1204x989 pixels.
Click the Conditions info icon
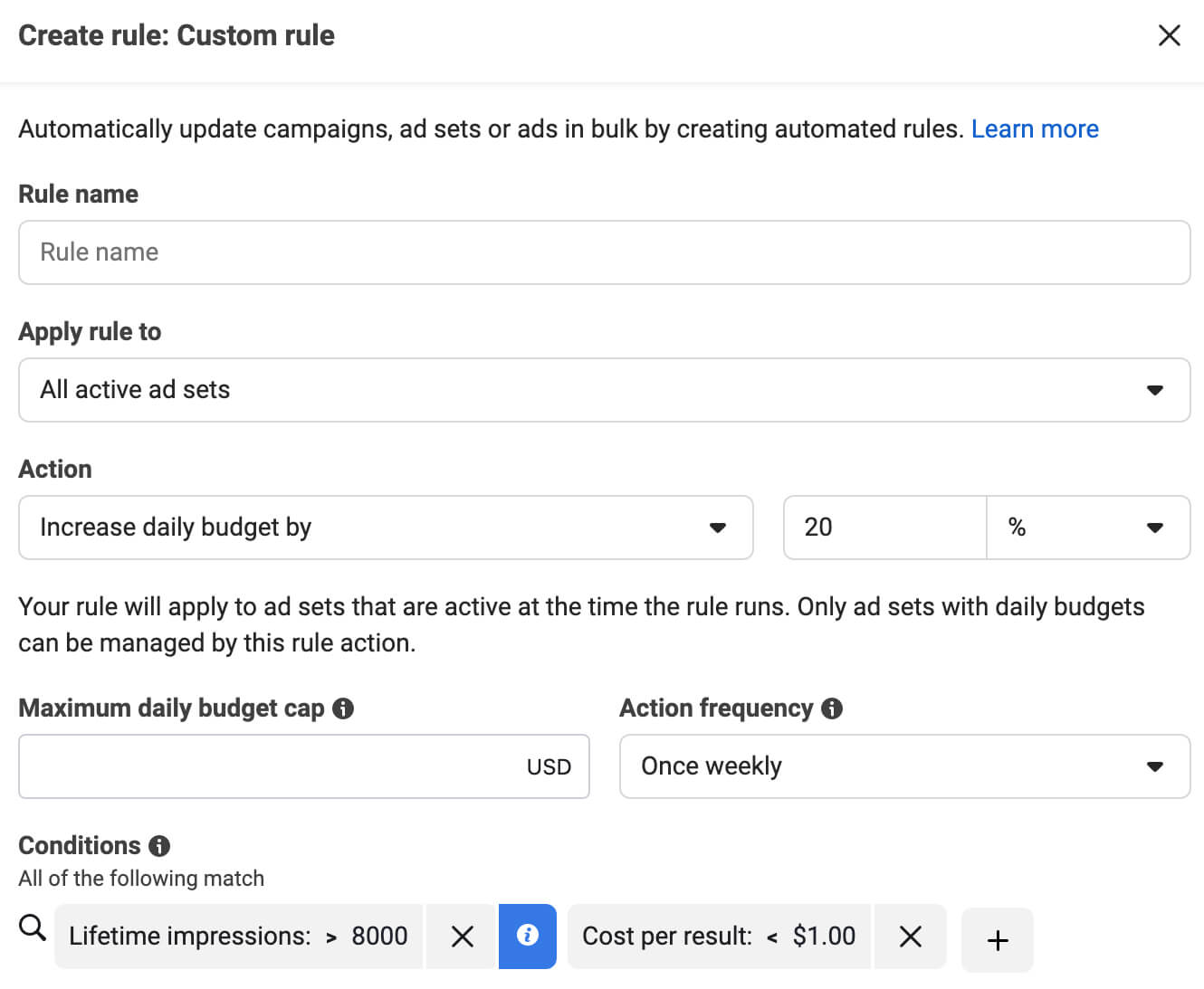click(159, 846)
